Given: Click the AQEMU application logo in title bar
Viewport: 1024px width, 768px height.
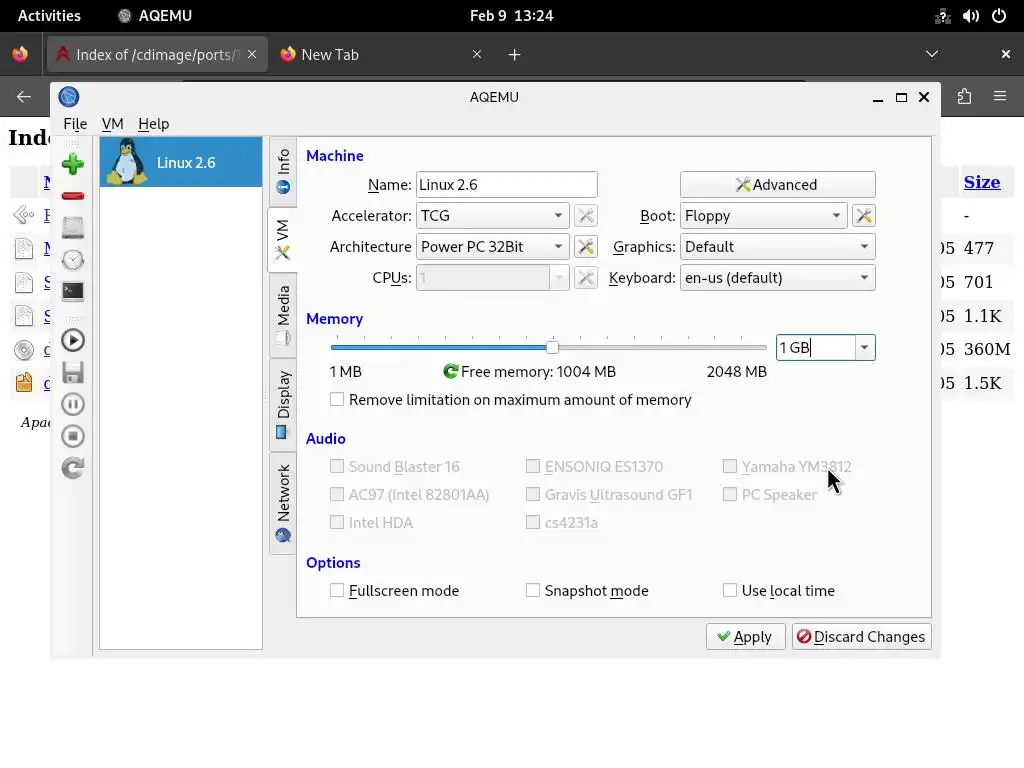Looking at the screenshot, I should [x=69, y=97].
